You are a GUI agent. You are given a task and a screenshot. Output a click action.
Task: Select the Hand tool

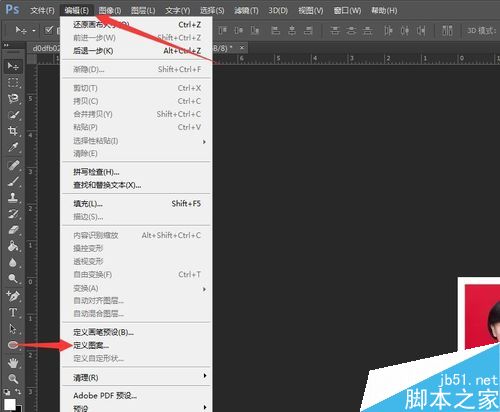(13, 363)
